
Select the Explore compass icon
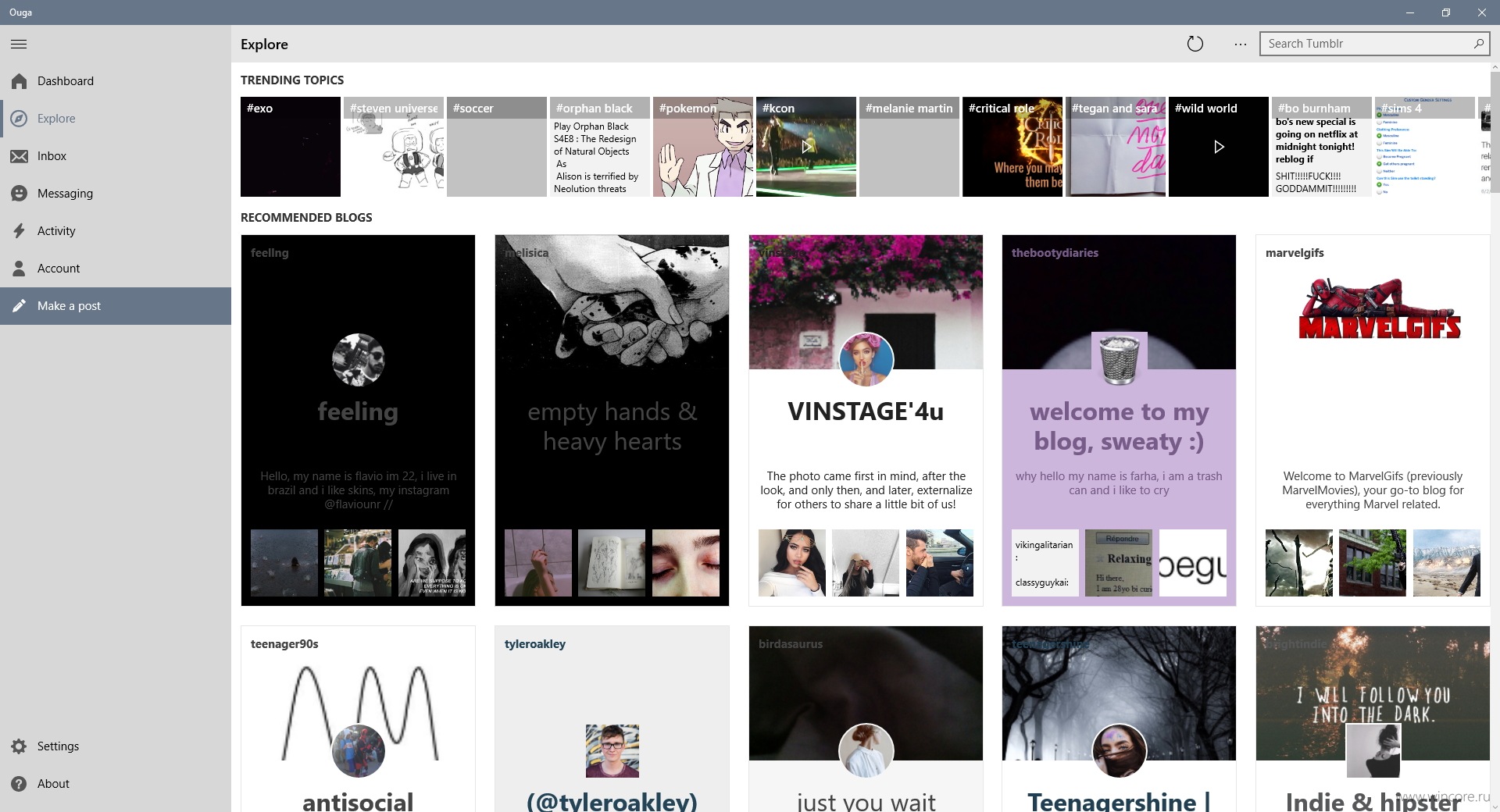point(19,119)
